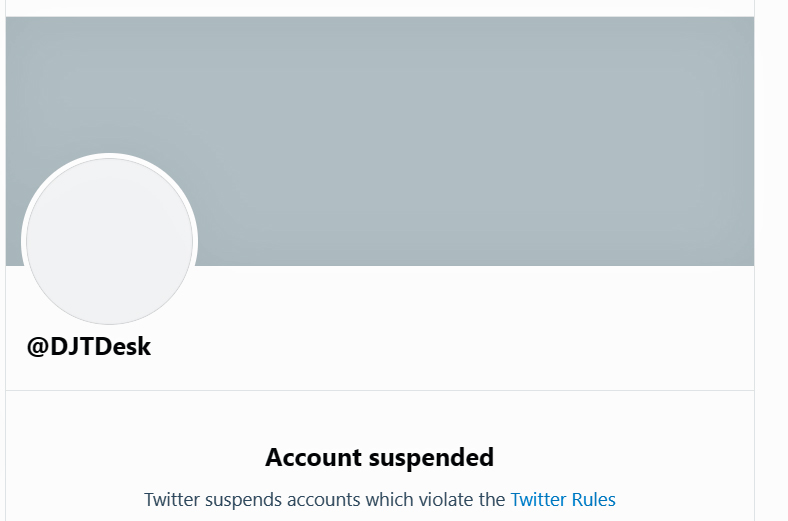This screenshot has width=788, height=521.
Task: Click the empty area right of @DJTDesk
Action: coord(450,347)
